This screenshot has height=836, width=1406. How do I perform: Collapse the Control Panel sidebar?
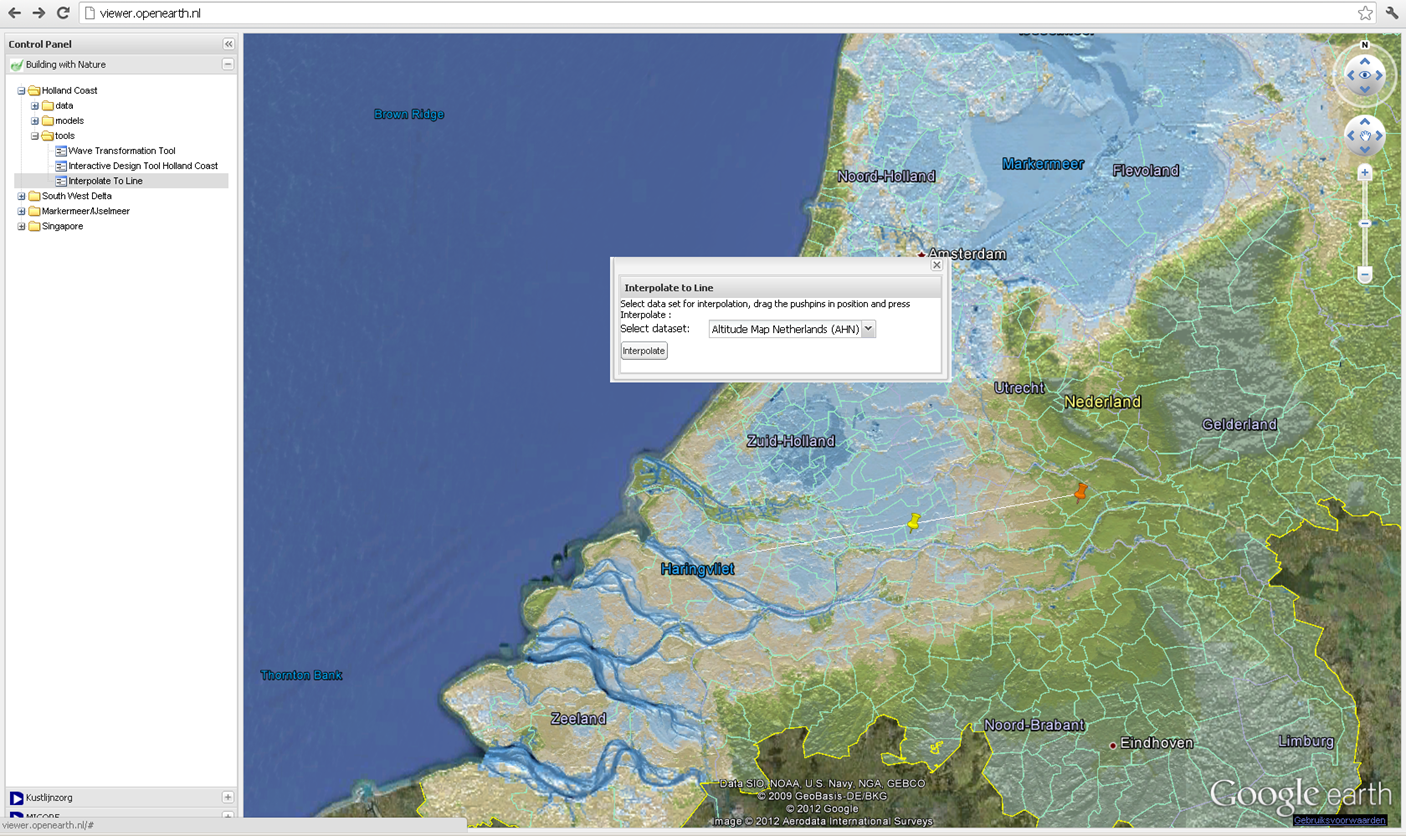[228, 44]
